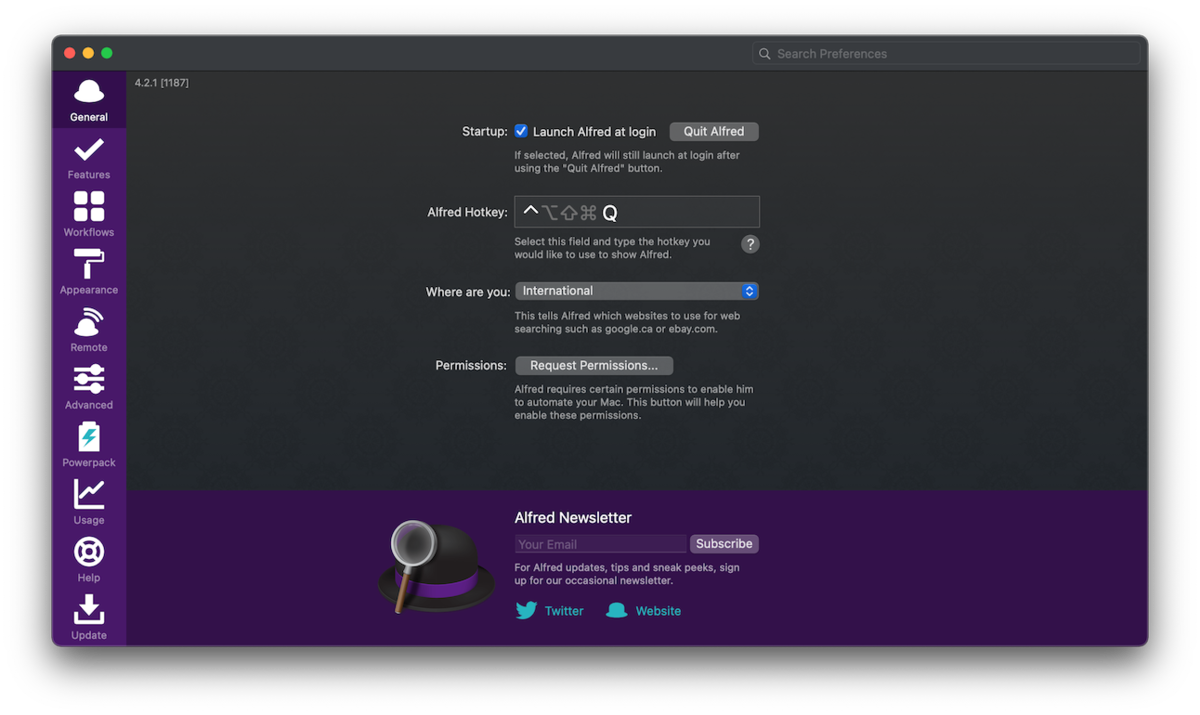
Task: Click the Startup: label
Action: (x=485, y=131)
